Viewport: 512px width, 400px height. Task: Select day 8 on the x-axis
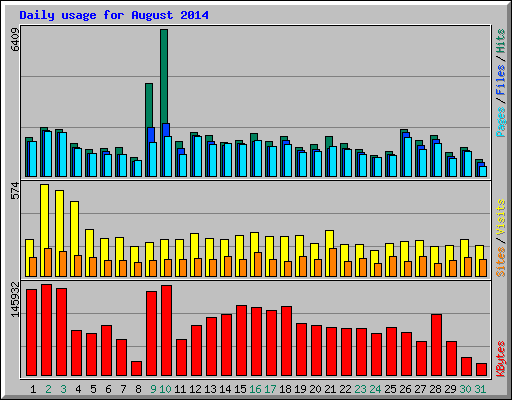pos(138,389)
